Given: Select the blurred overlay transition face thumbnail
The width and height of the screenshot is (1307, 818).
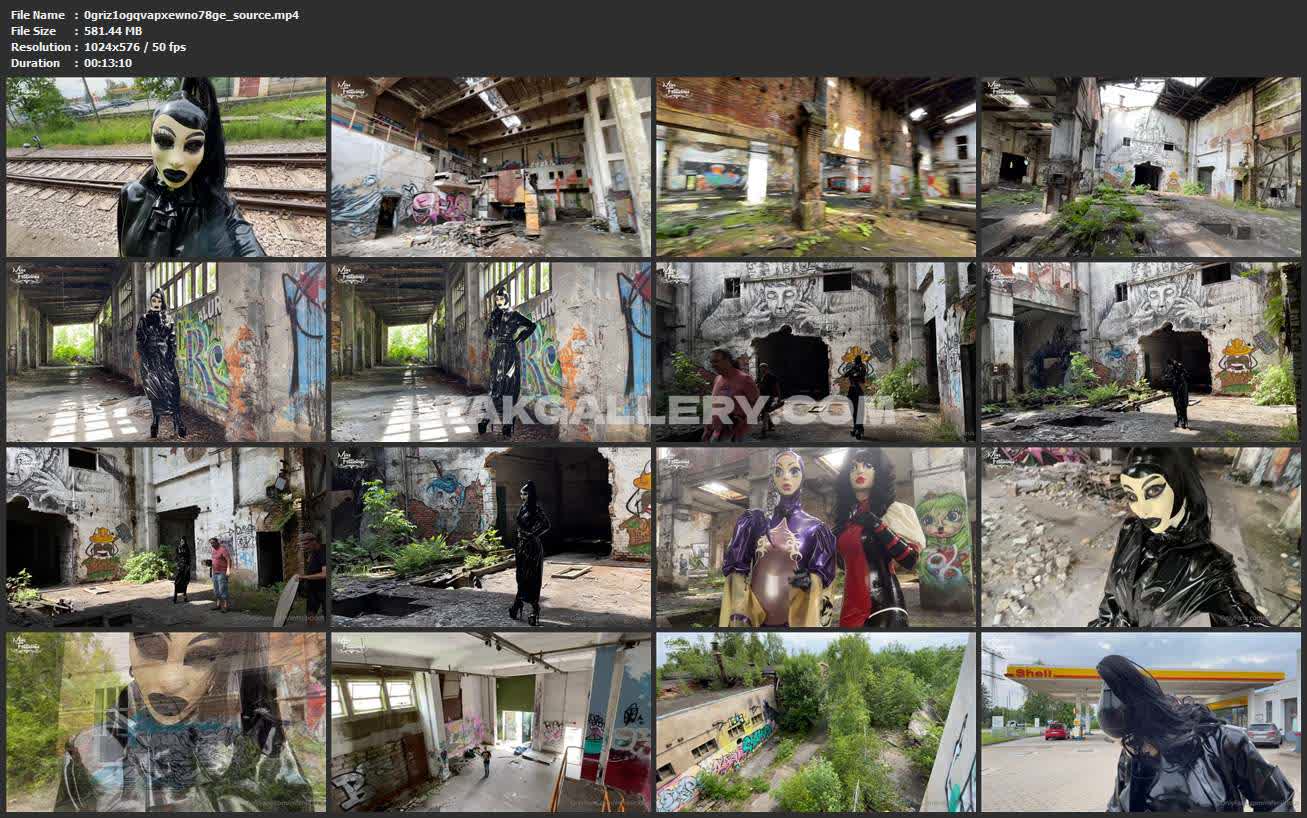Looking at the screenshot, I should 166,721.
